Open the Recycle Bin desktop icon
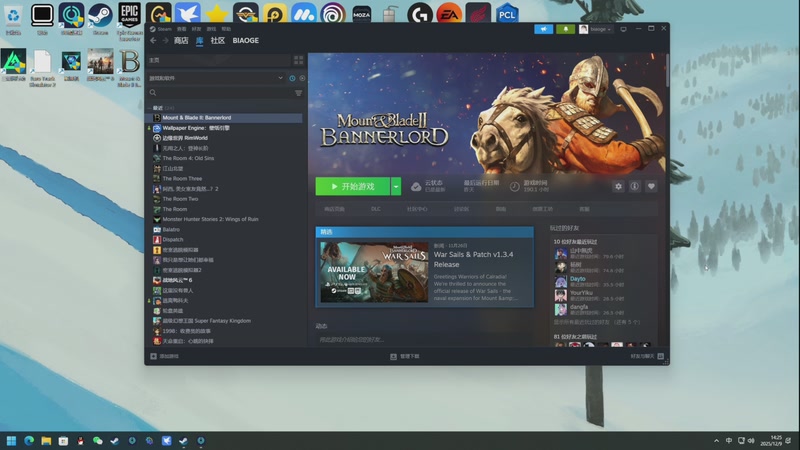The height and width of the screenshot is (450, 800). [13, 17]
